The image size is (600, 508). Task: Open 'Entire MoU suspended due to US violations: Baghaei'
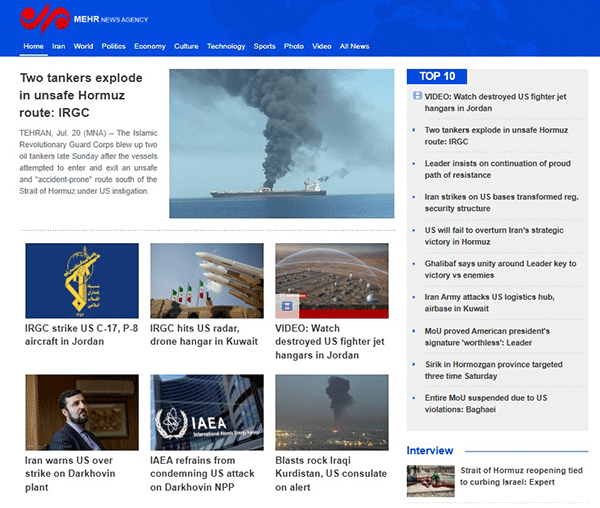(486, 403)
